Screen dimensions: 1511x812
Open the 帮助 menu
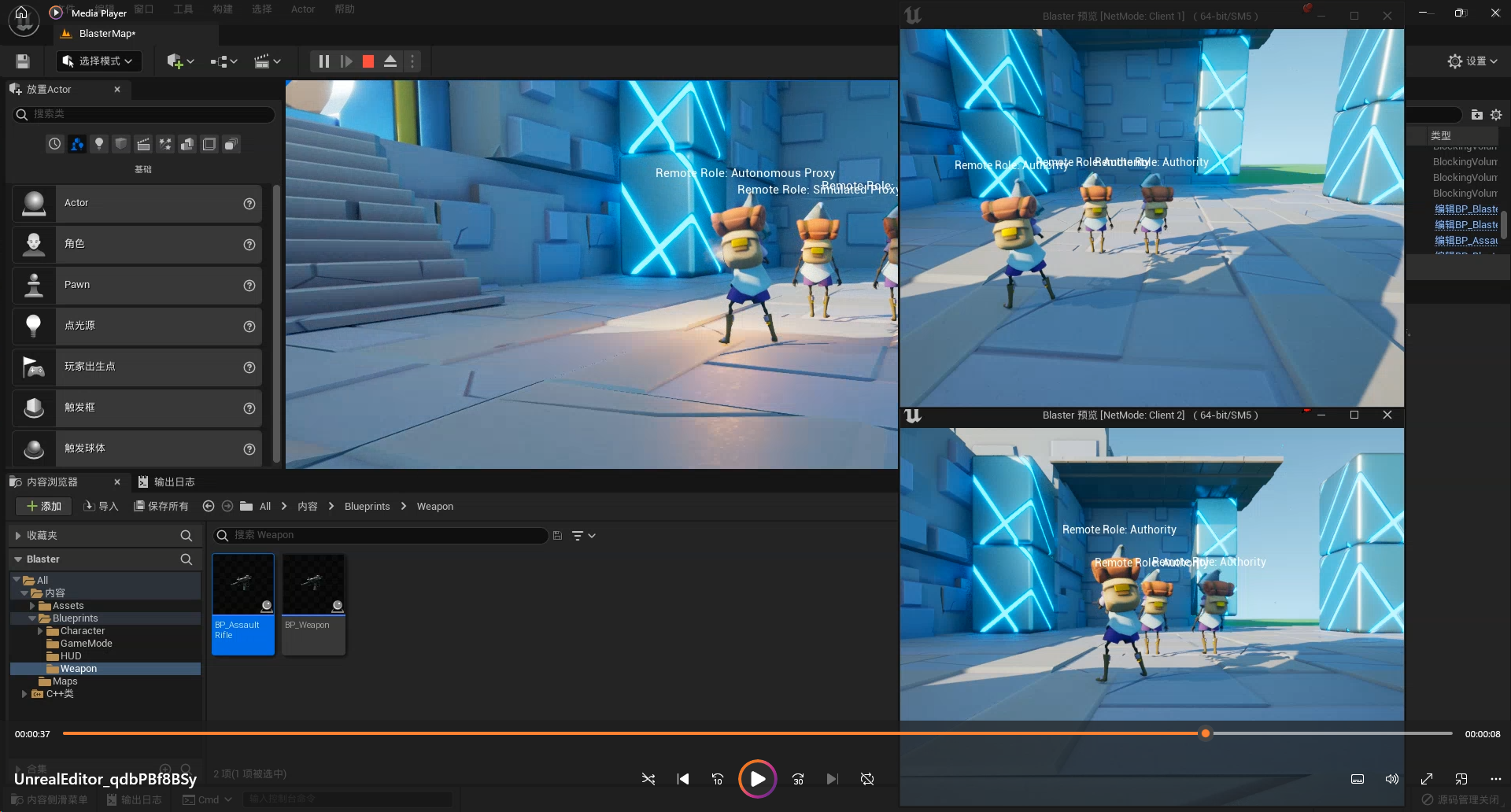tap(345, 9)
